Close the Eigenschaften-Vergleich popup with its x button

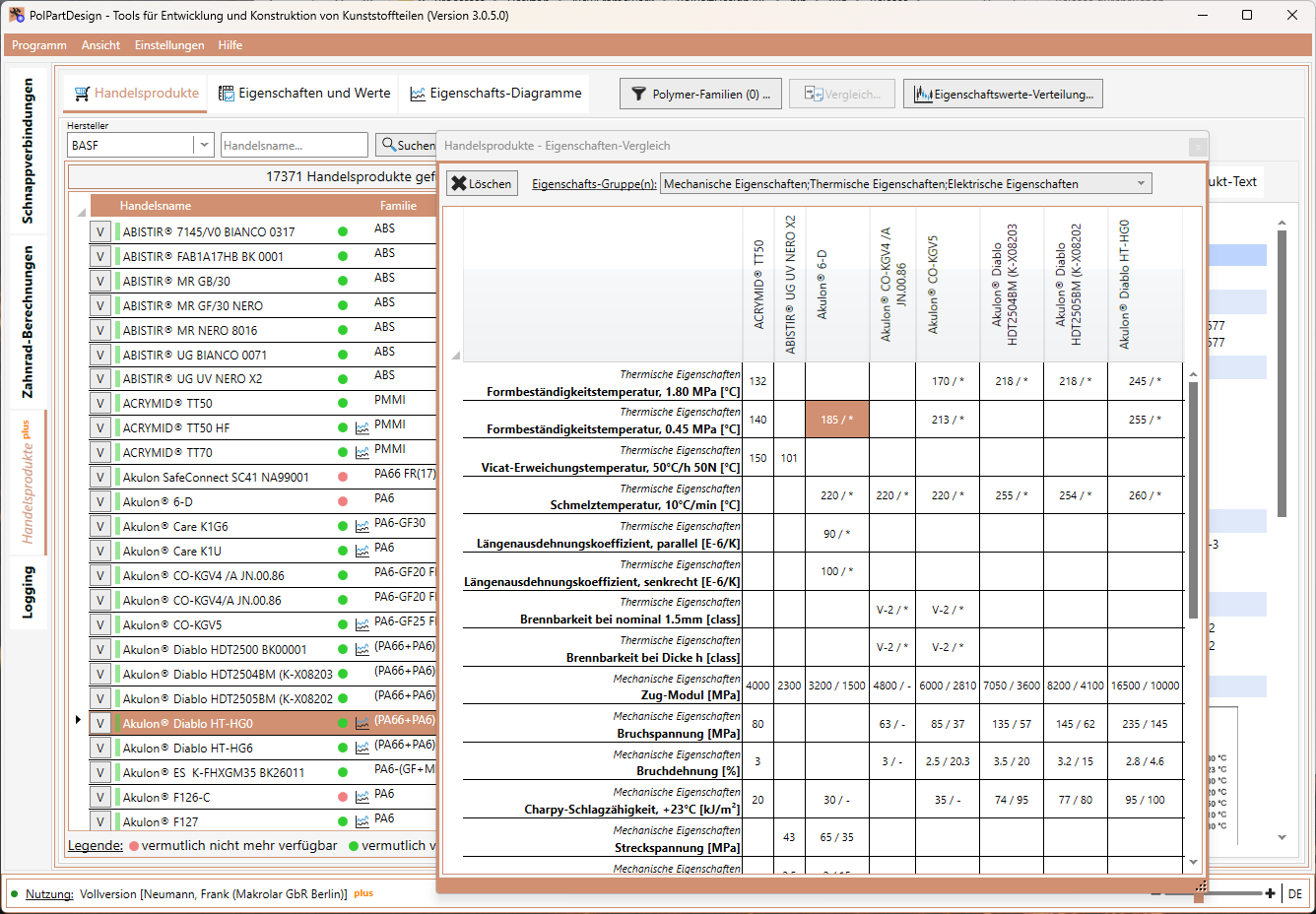pos(1198,146)
